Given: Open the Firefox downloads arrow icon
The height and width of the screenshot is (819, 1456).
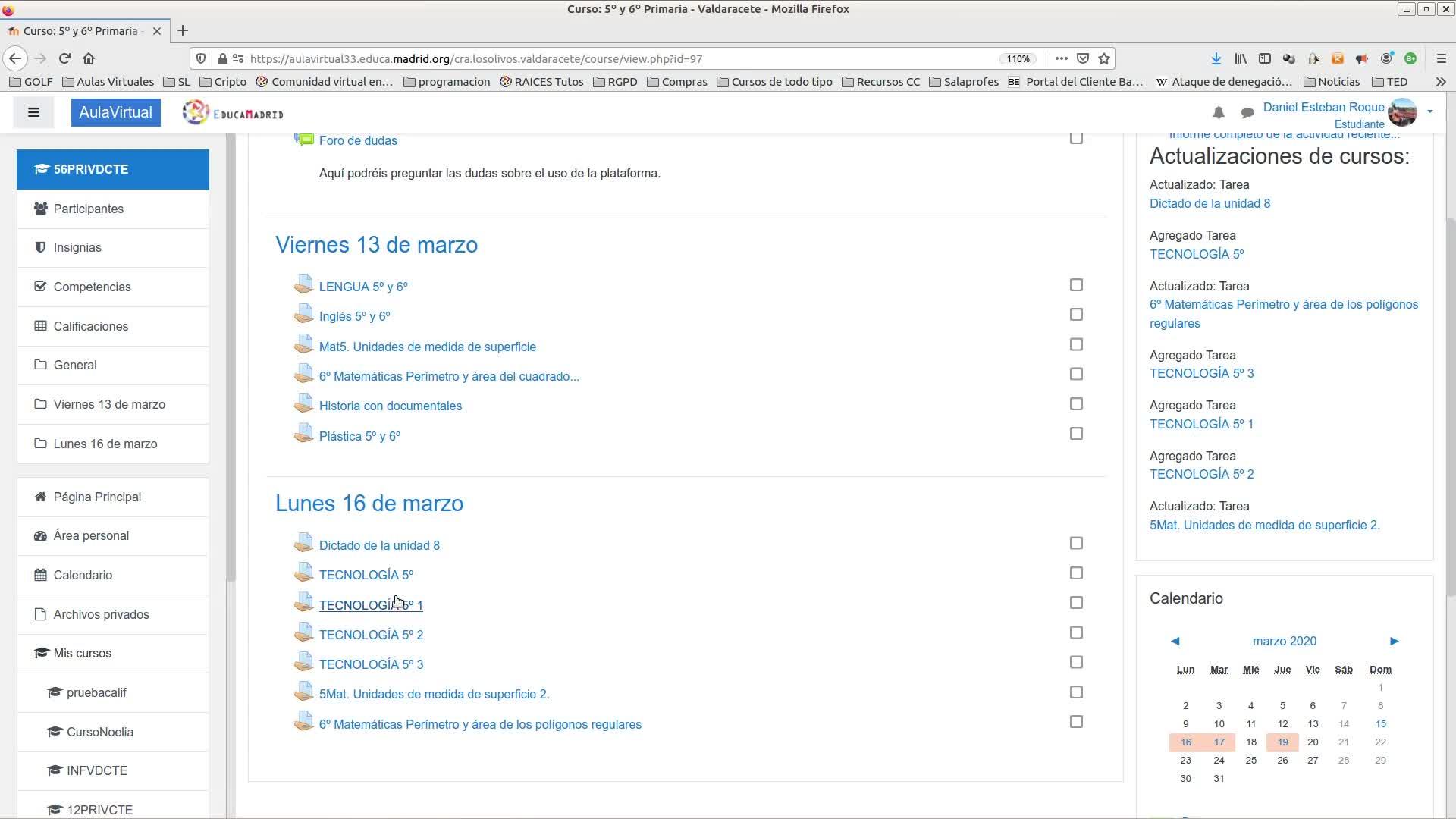Looking at the screenshot, I should tap(1216, 58).
